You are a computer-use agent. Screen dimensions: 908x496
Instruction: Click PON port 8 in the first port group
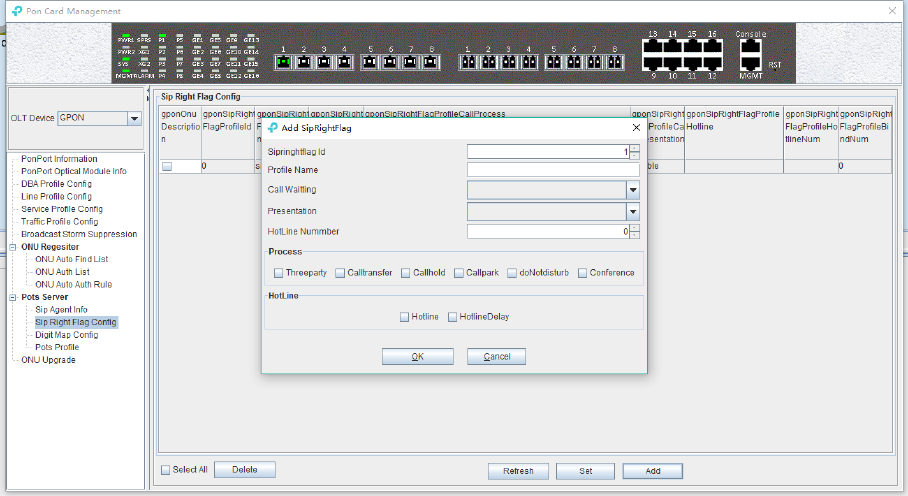click(x=430, y=62)
